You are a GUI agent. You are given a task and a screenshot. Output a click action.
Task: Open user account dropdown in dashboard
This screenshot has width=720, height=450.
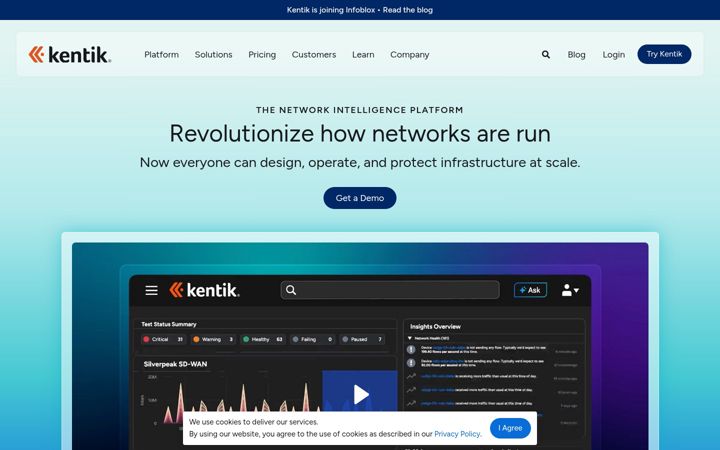(570, 290)
